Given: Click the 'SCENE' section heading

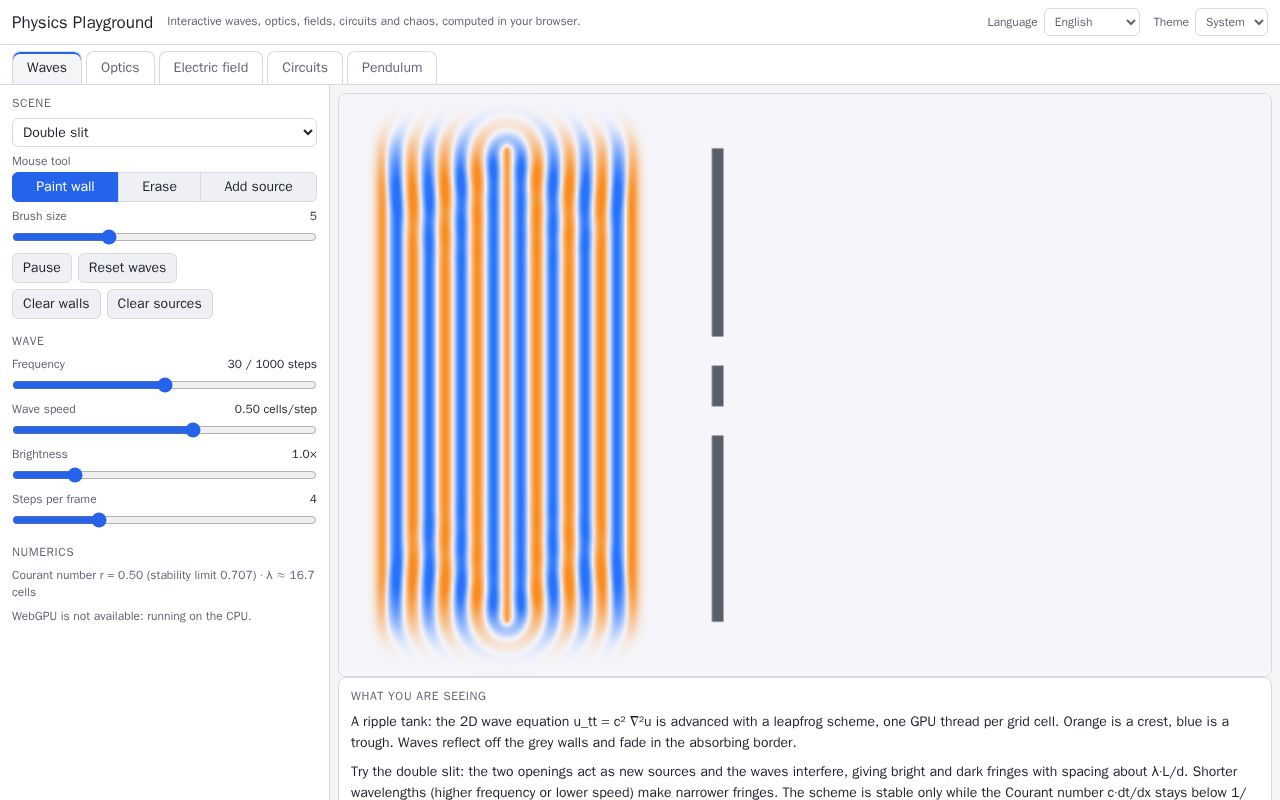Looking at the screenshot, I should coord(31,103).
